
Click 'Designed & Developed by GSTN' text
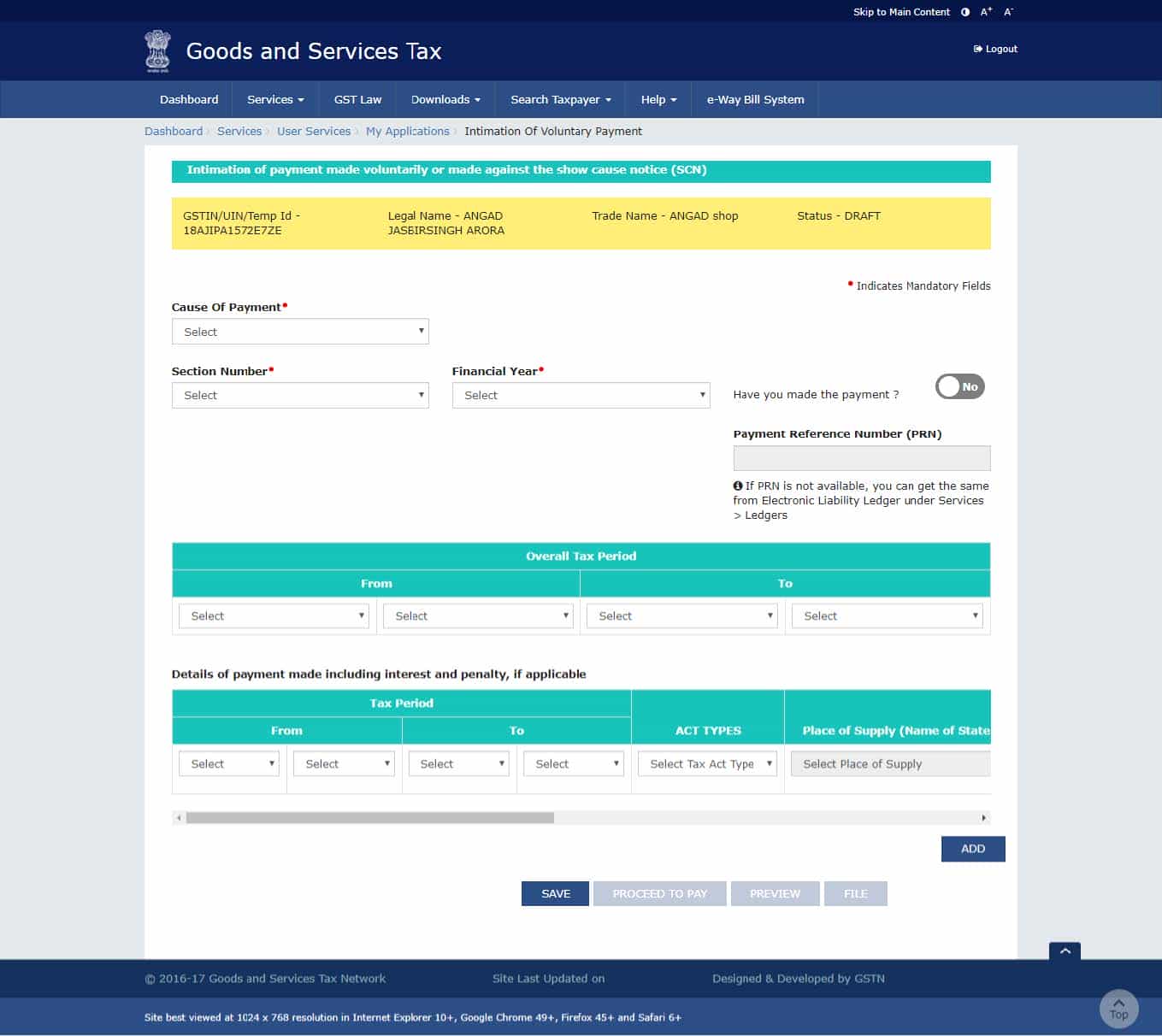coord(799,979)
